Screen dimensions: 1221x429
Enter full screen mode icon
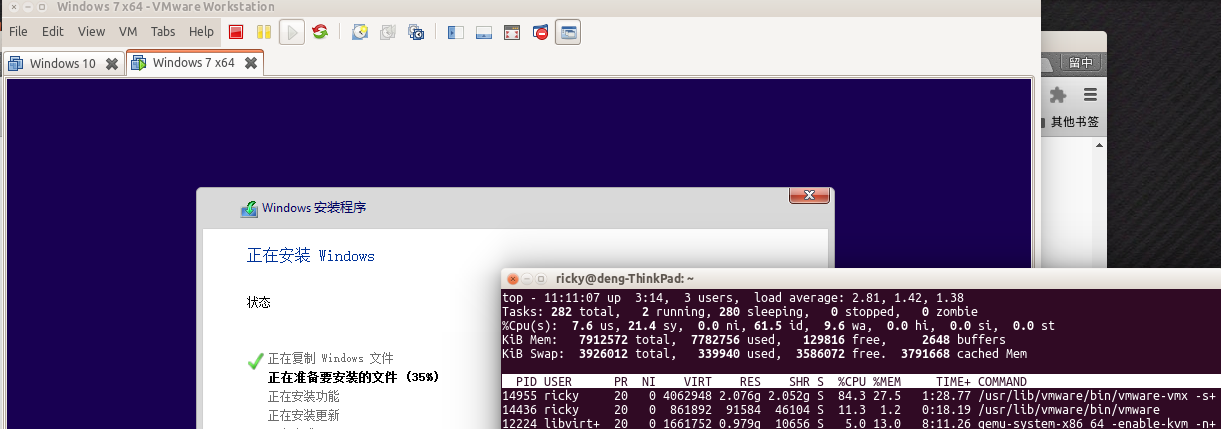(512, 32)
